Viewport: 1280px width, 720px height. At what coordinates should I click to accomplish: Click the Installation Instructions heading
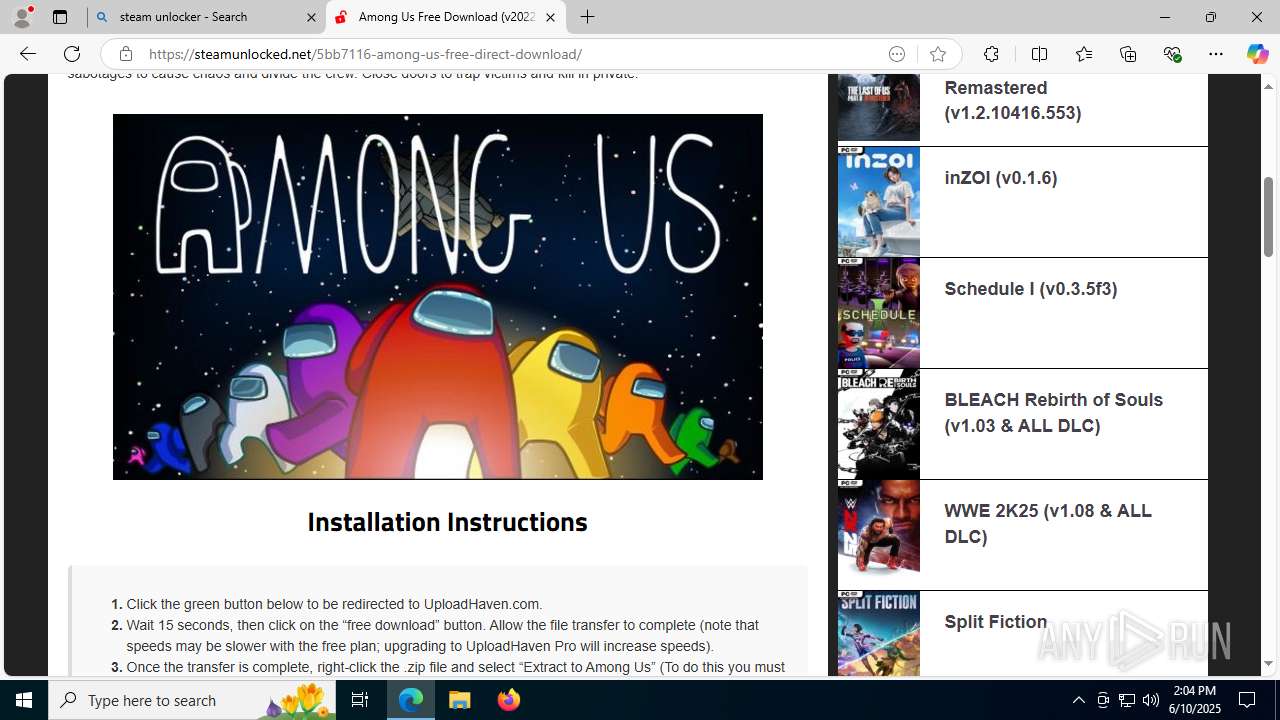click(447, 522)
